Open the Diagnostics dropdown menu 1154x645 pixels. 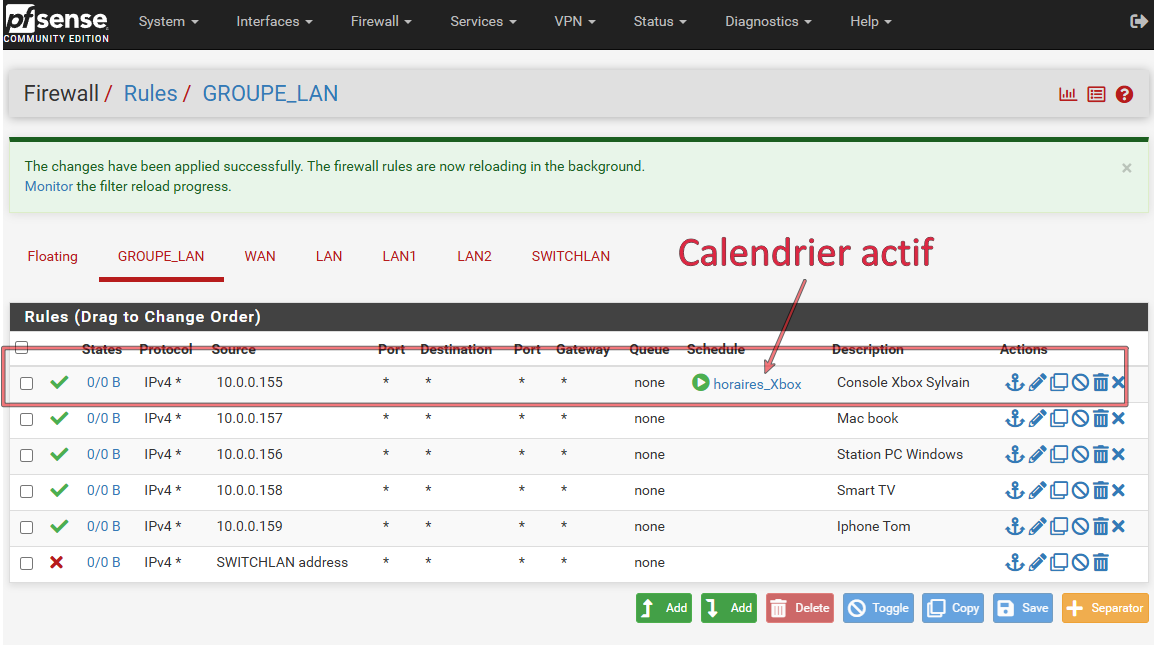pyautogui.click(x=768, y=21)
